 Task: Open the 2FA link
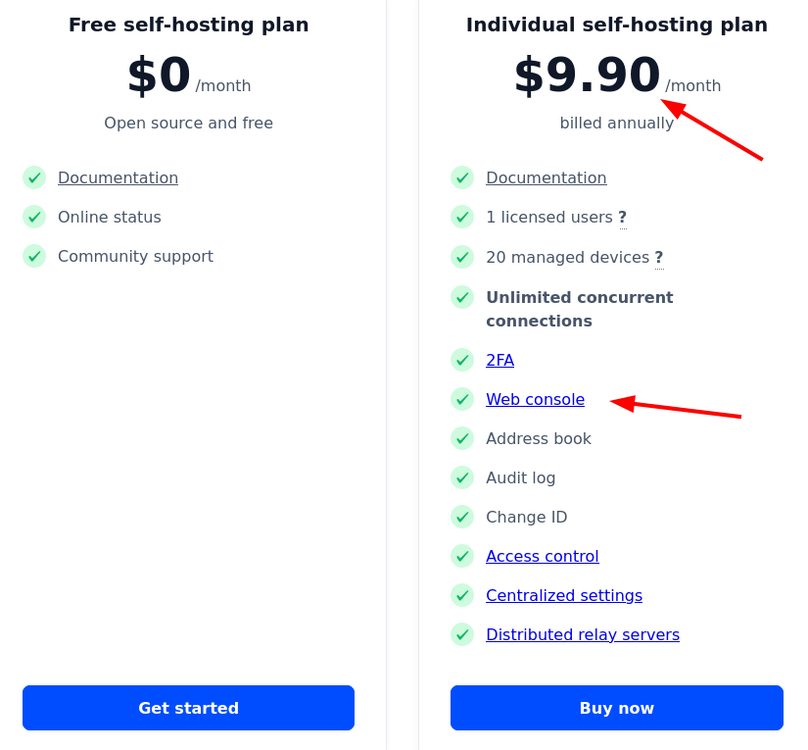[500, 360]
